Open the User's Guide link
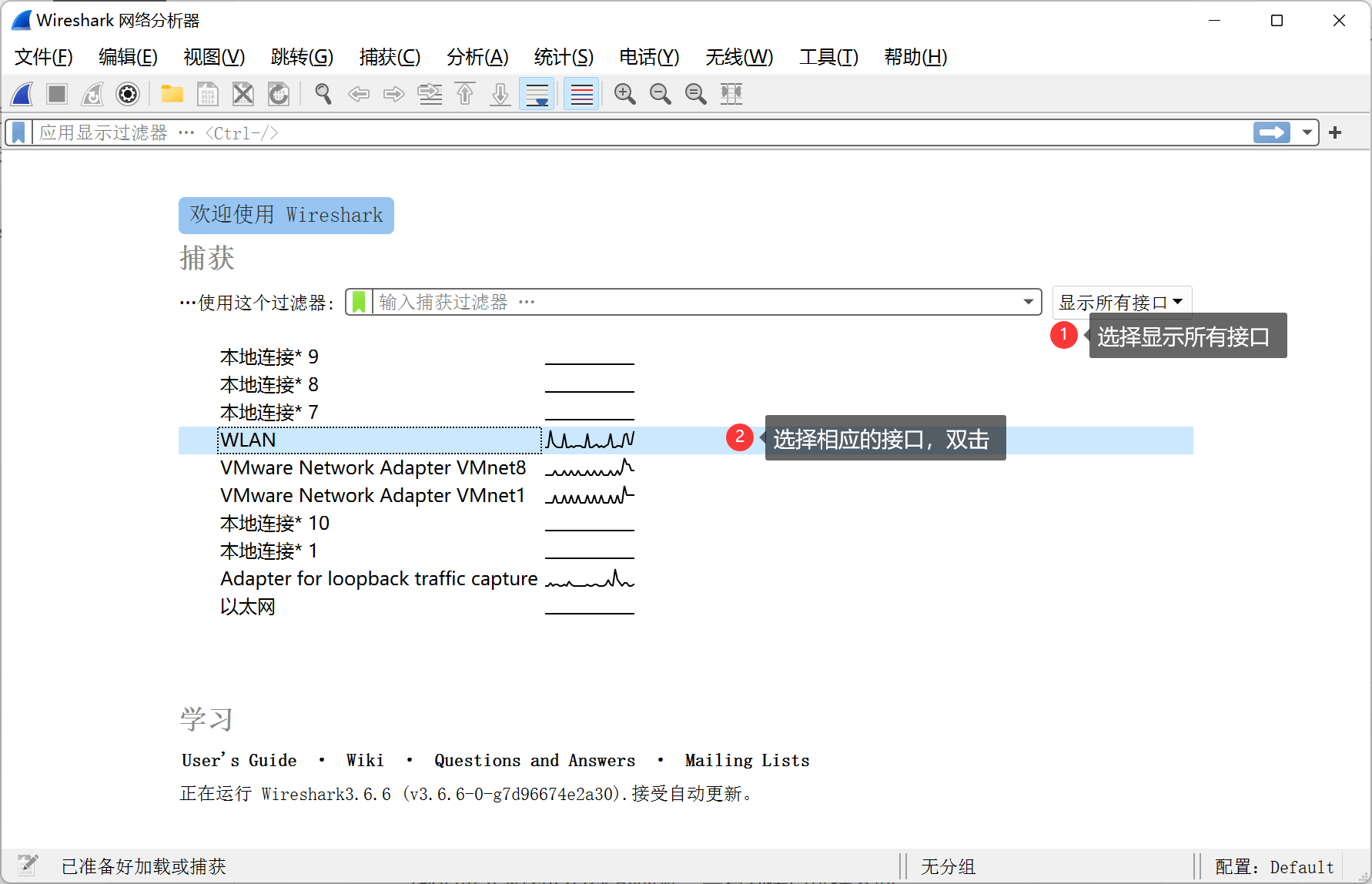The width and height of the screenshot is (1372, 884). click(239, 761)
